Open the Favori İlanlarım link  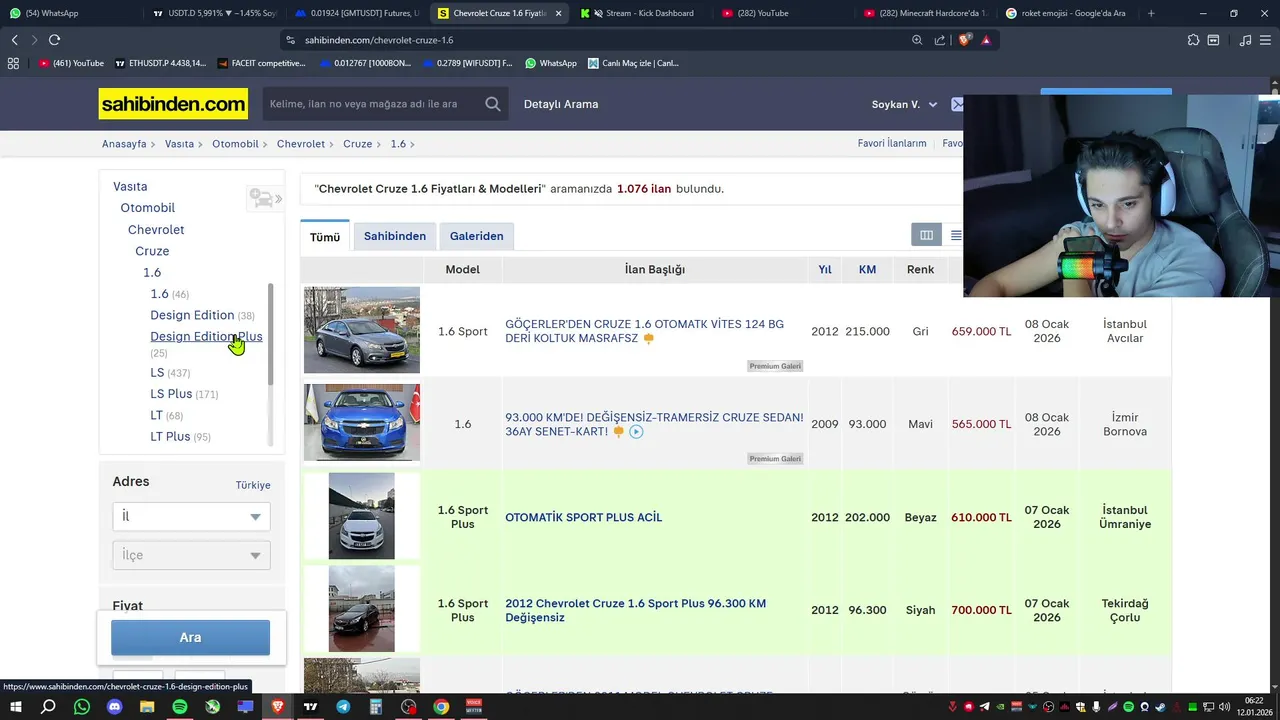pyautogui.click(x=892, y=144)
